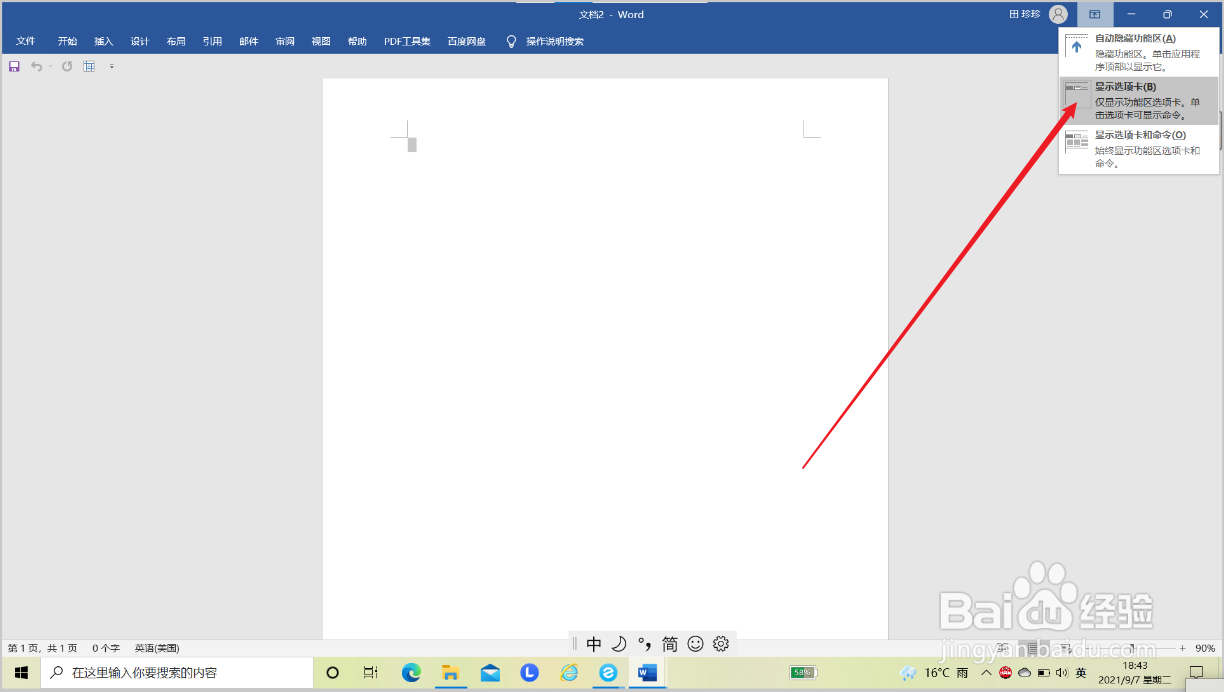Image resolution: width=1224 pixels, height=692 pixels.
Task: Open the Mail app from taskbar
Action: [490, 673]
